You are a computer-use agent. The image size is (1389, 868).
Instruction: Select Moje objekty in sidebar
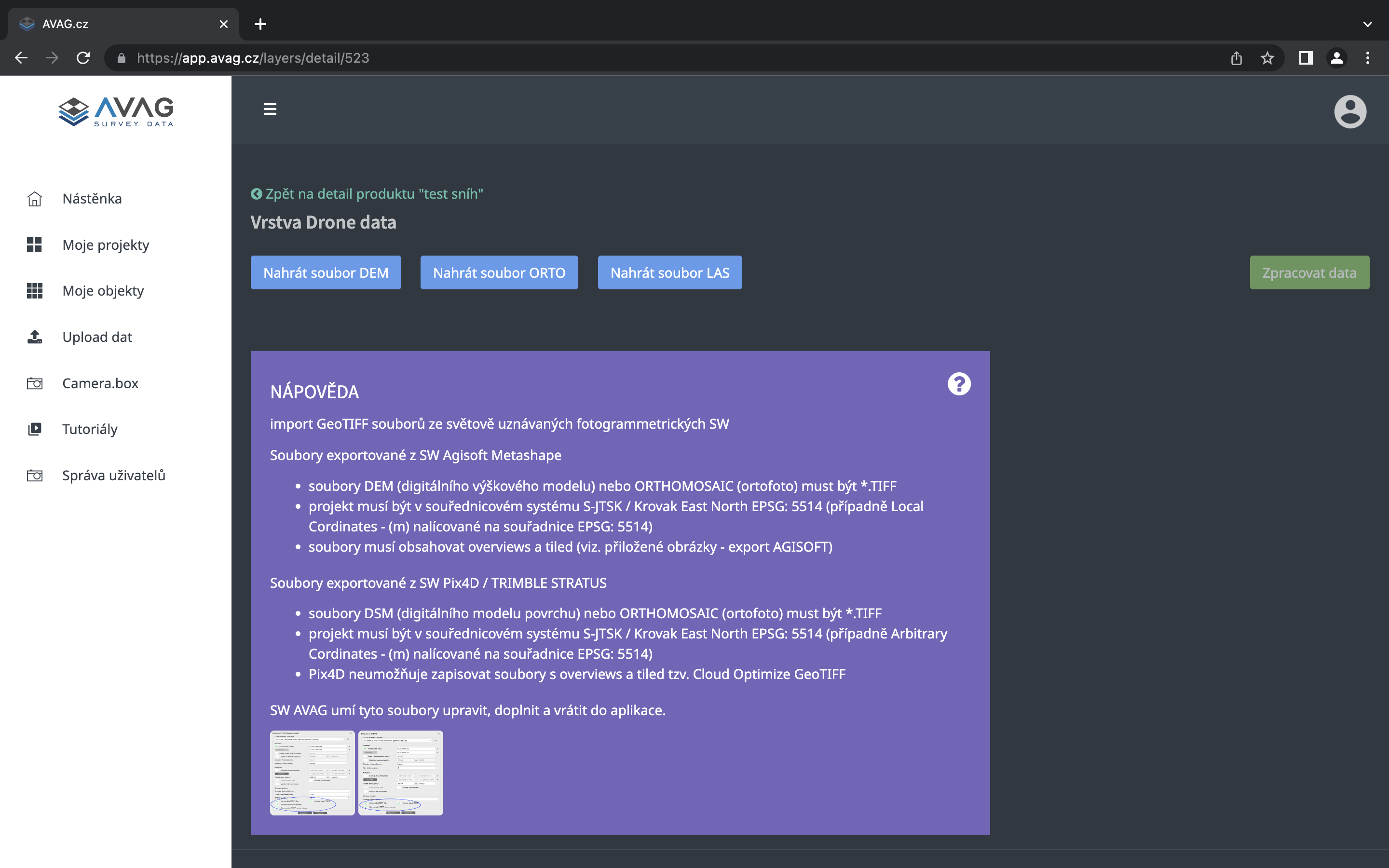(103, 290)
